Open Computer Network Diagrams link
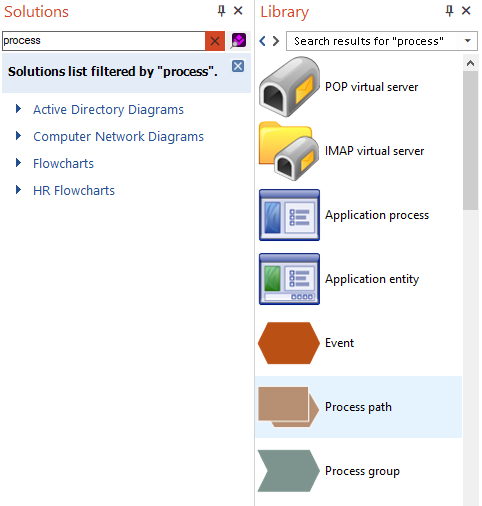The height and width of the screenshot is (506, 482). (x=118, y=137)
